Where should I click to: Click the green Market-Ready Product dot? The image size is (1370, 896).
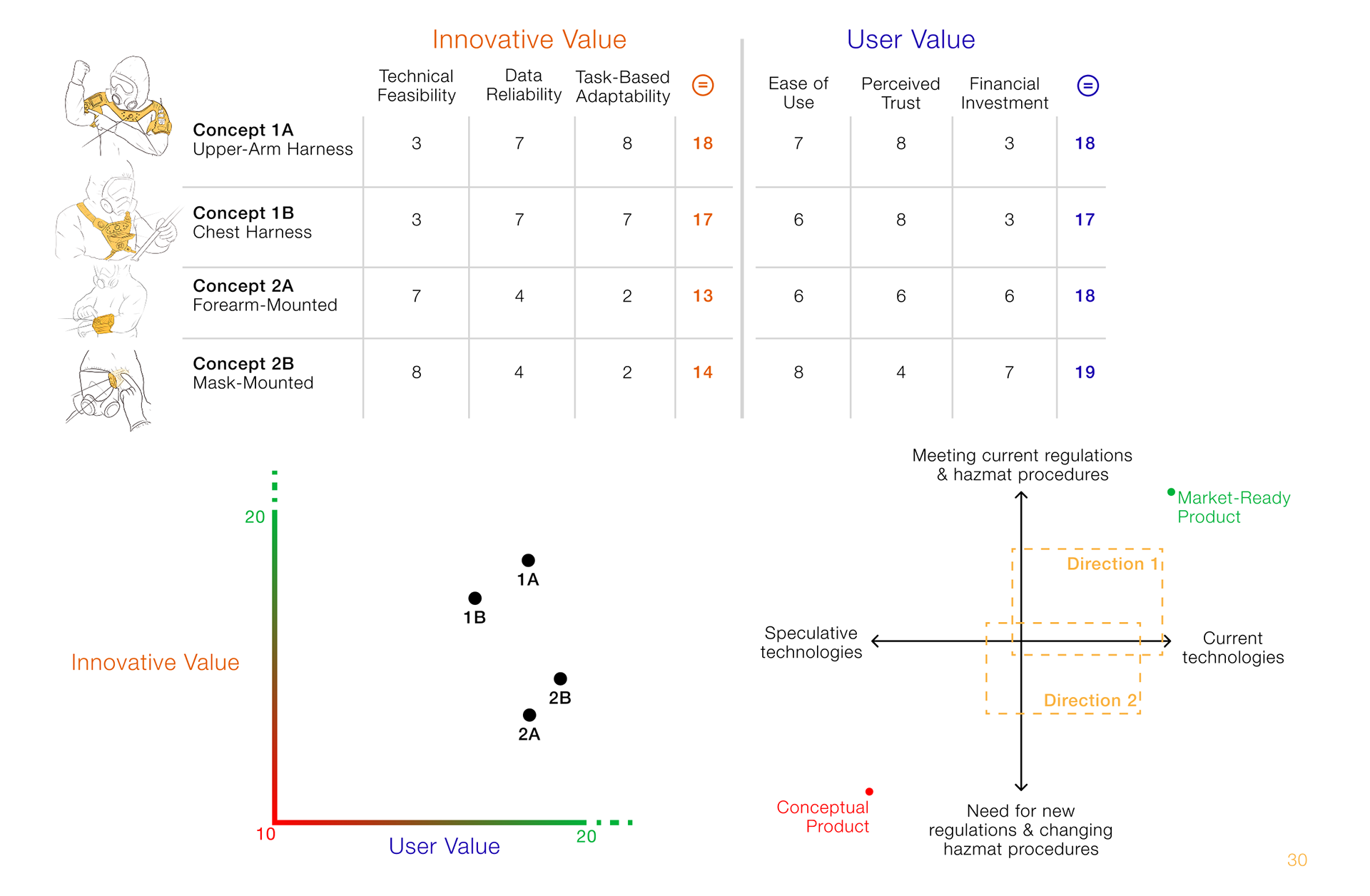[1171, 492]
